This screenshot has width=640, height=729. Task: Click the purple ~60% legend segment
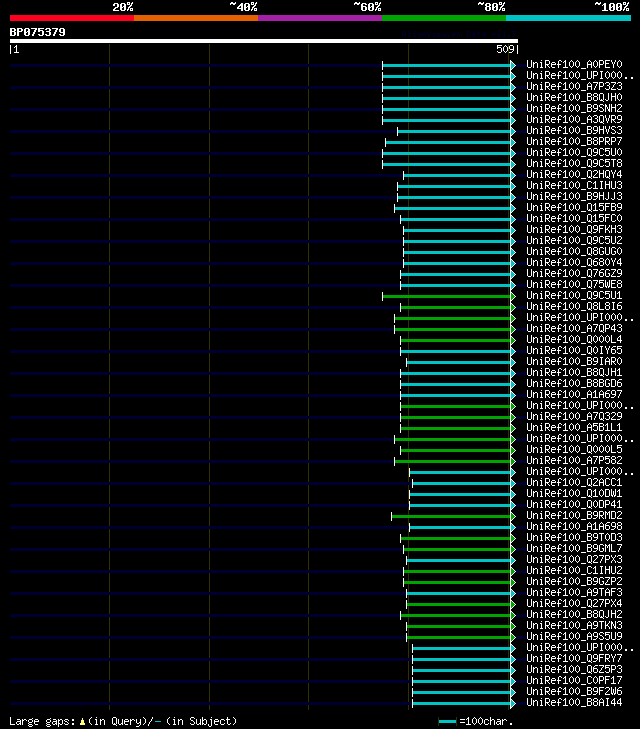[x=320, y=18]
